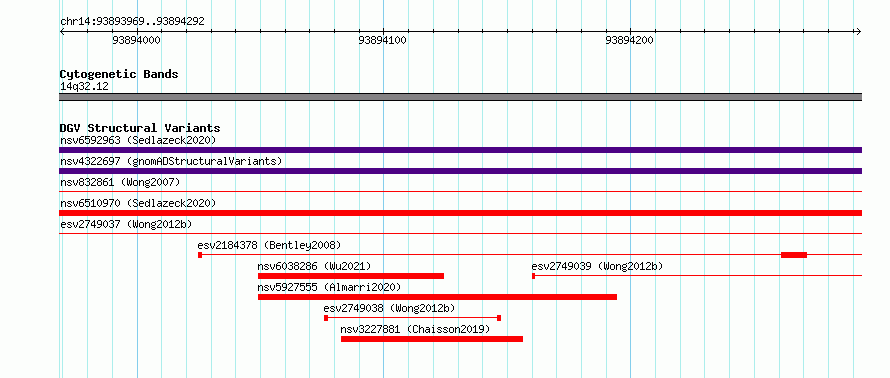
Task: Click the left arrow of the ruler
Action: click(62, 31)
